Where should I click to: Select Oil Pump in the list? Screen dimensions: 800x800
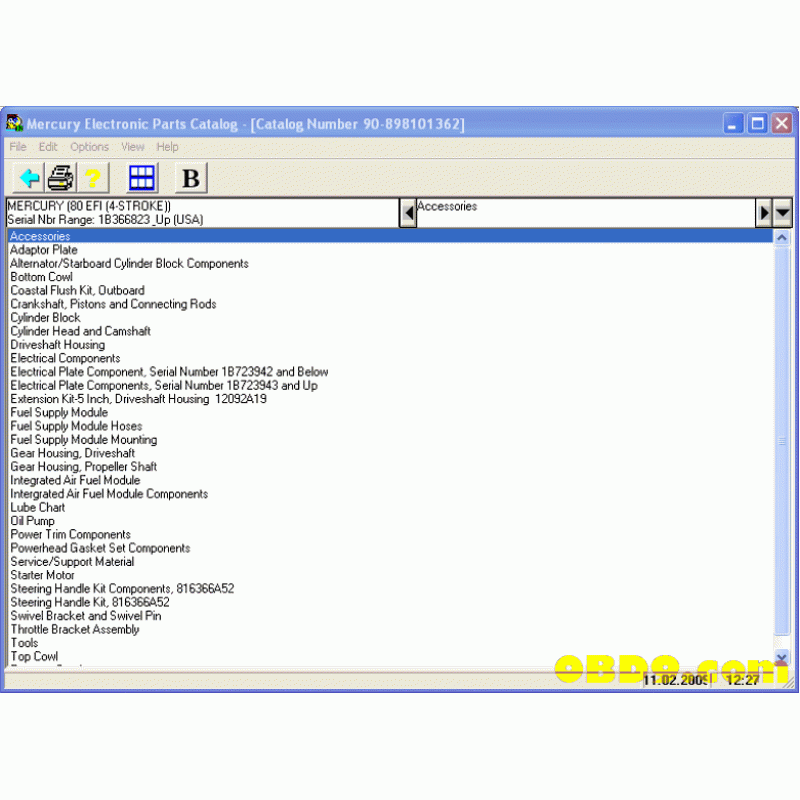pos(33,521)
